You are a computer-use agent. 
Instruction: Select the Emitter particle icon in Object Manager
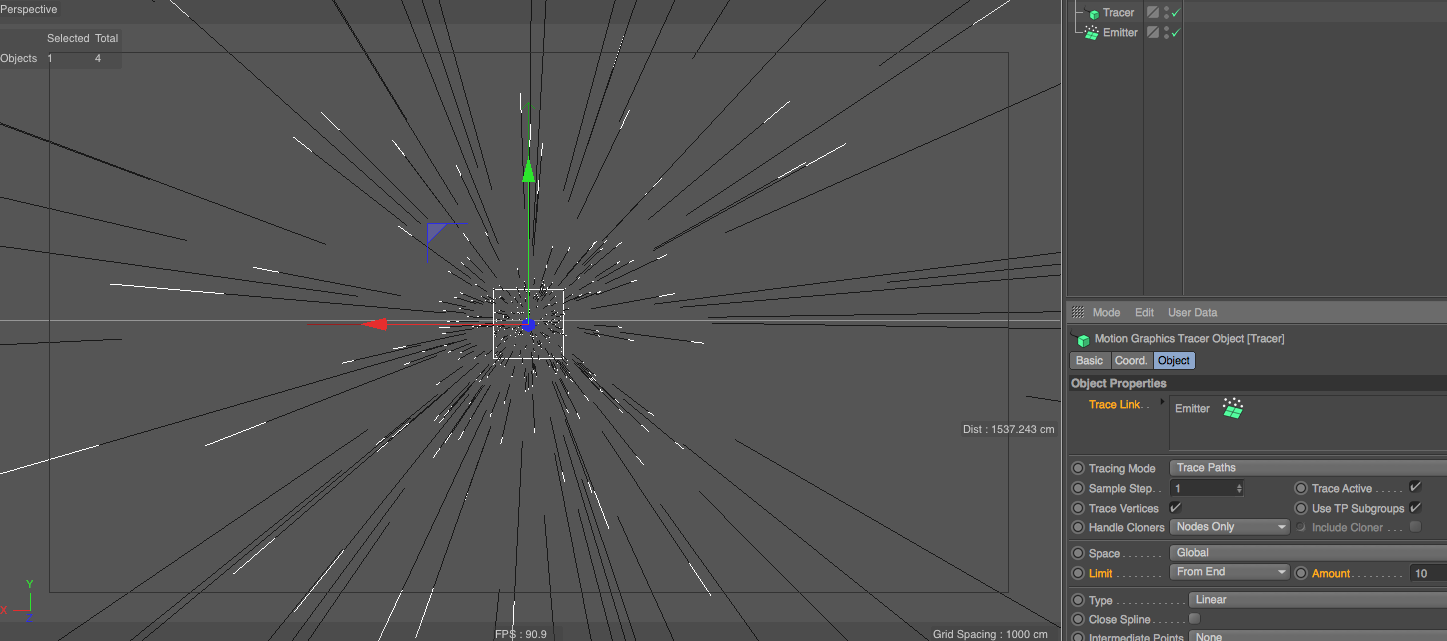pyautogui.click(x=1093, y=32)
